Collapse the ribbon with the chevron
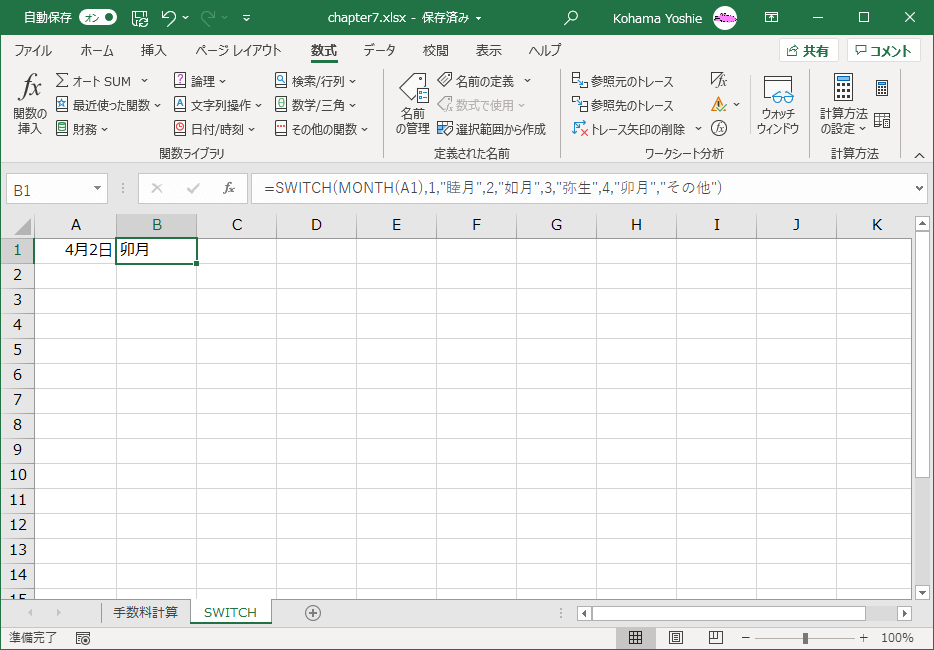The image size is (934, 650). point(920,155)
